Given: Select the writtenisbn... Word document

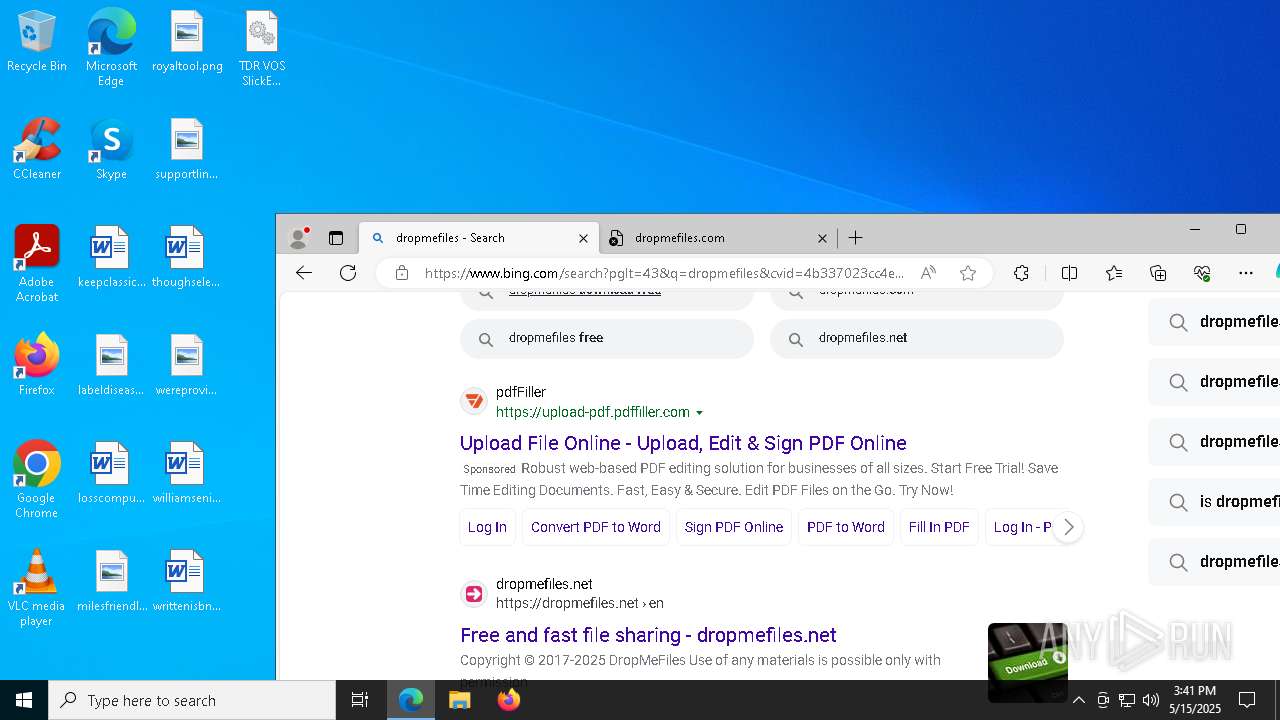Looking at the screenshot, I should [186, 582].
